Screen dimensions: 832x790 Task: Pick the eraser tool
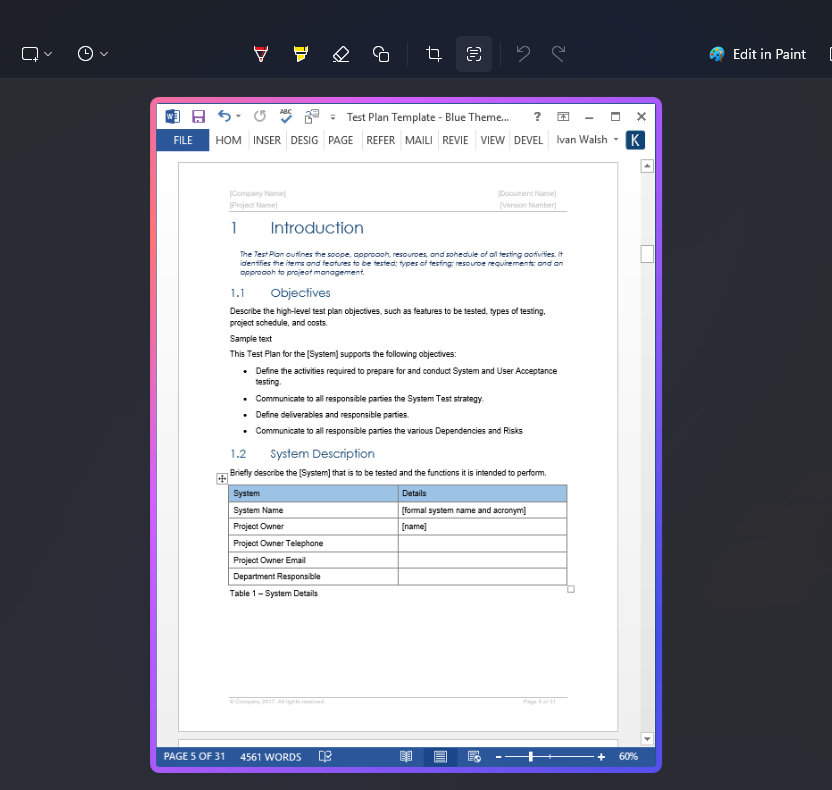tap(340, 54)
